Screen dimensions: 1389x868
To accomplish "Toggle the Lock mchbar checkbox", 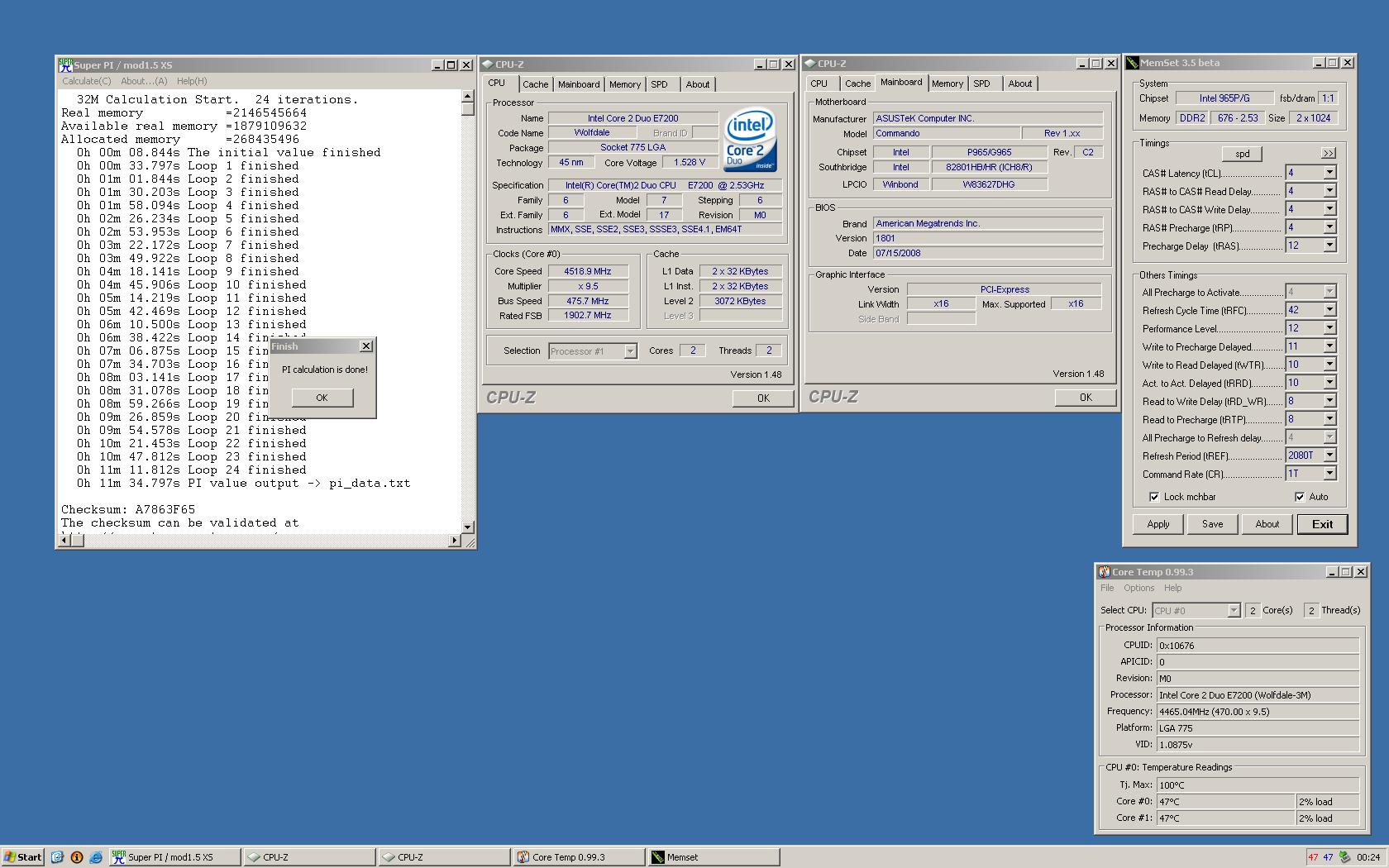I will 1154,497.
